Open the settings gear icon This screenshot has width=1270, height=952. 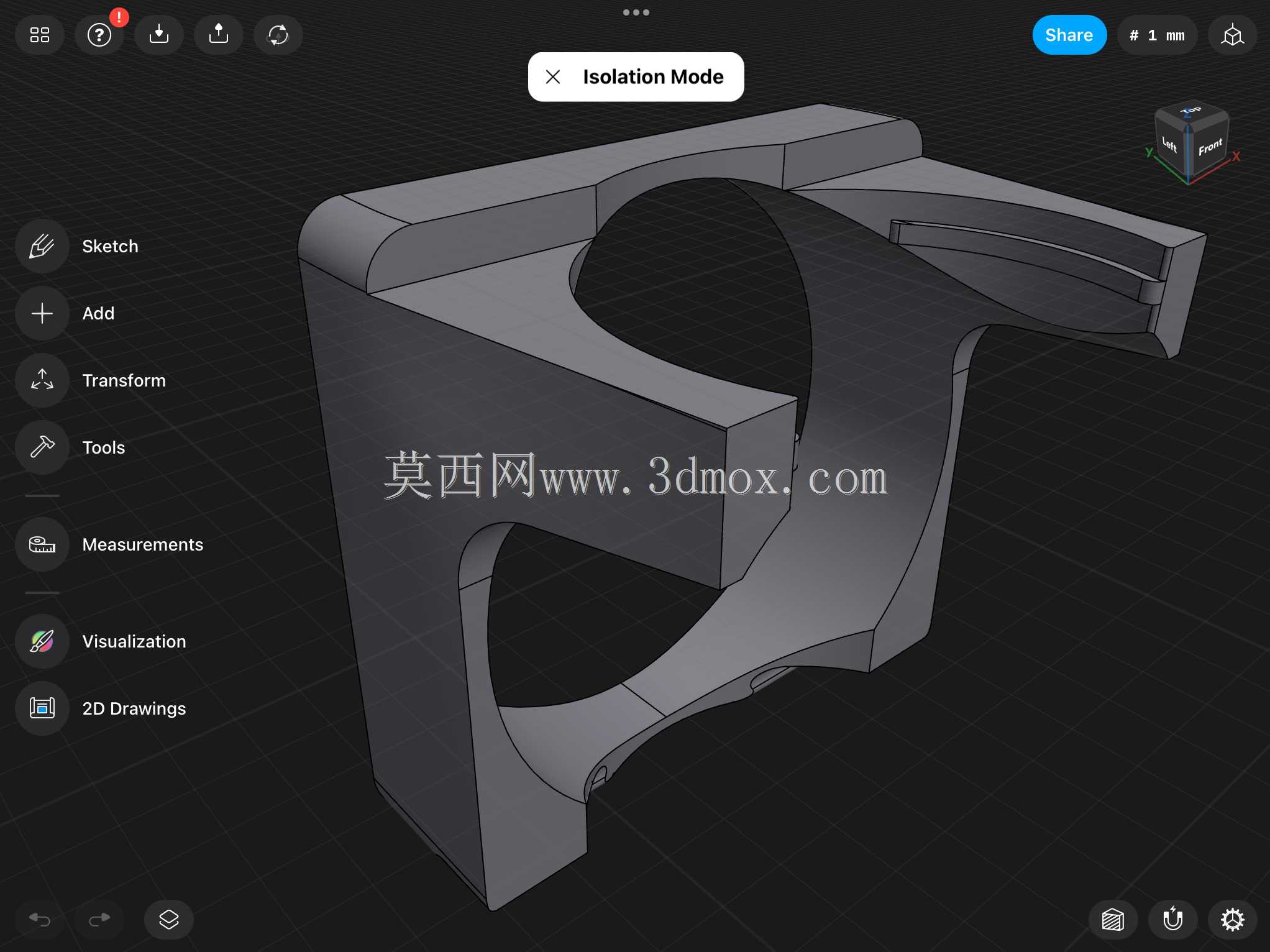(x=1233, y=919)
